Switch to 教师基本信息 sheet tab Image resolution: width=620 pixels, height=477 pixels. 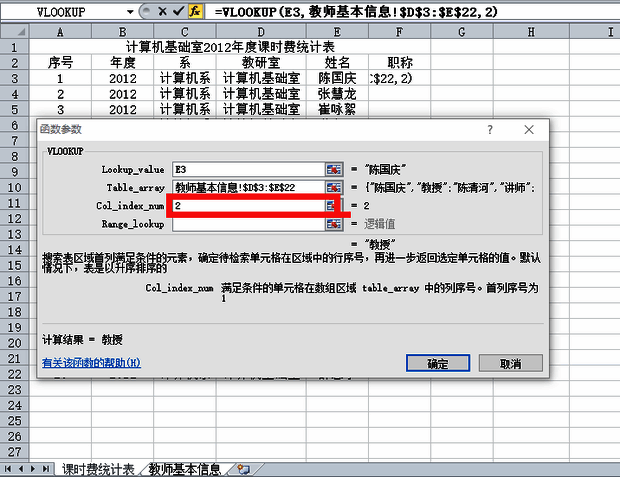pyautogui.click(x=185, y=468)
